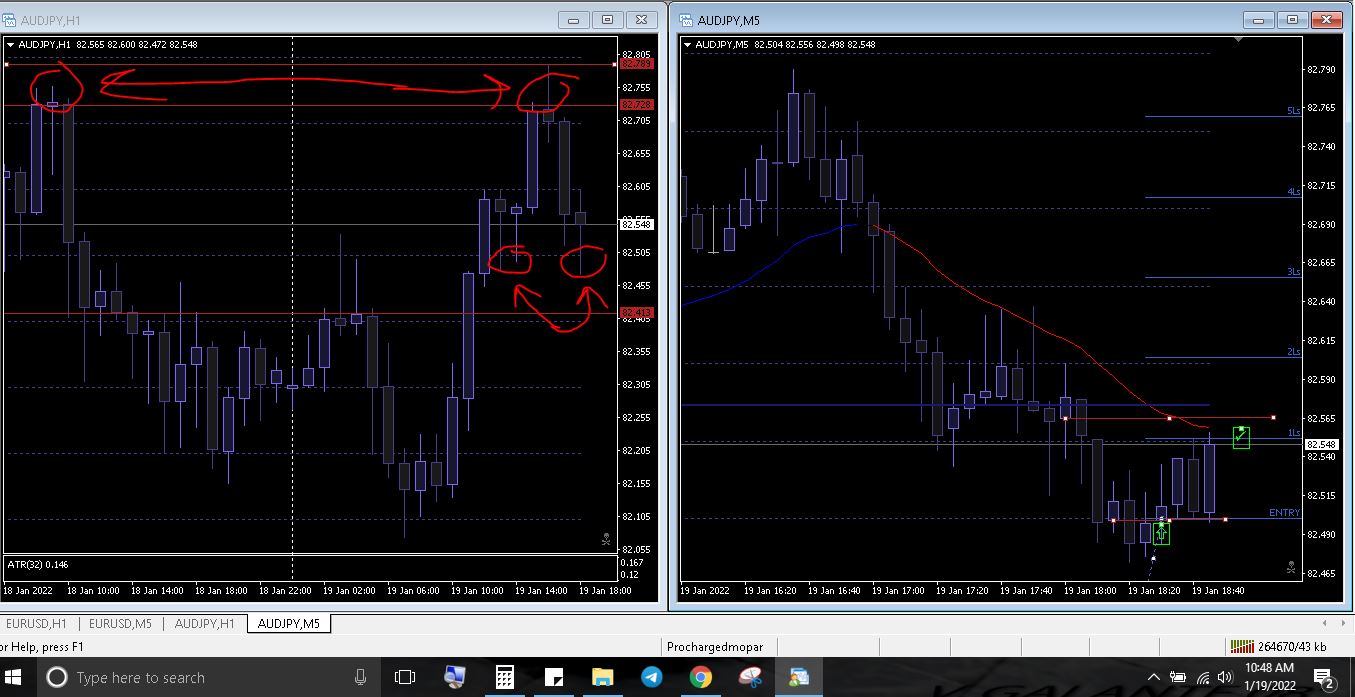Open the notification center icon
This screenshot has height=697, width=1355.
1323,678
